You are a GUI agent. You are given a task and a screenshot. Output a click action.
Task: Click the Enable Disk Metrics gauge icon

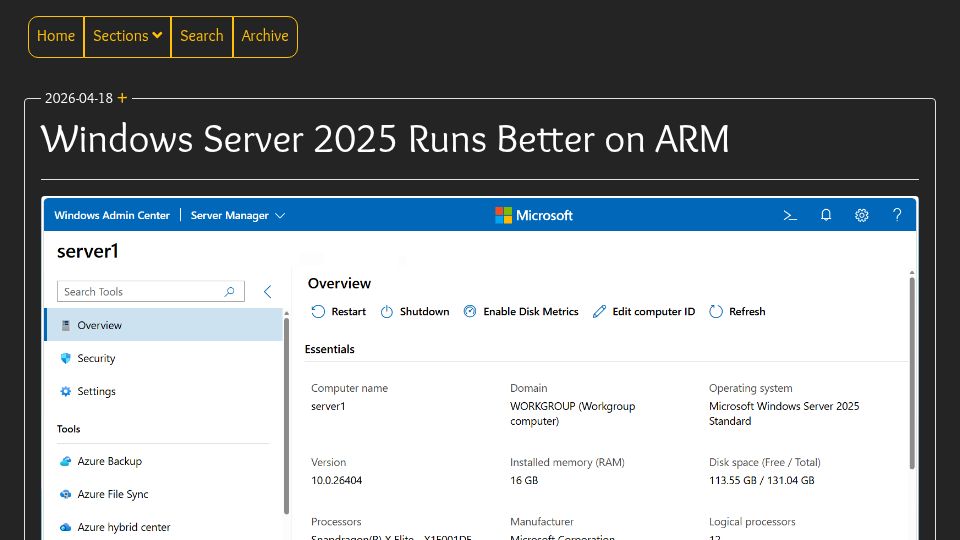[470, 312]
